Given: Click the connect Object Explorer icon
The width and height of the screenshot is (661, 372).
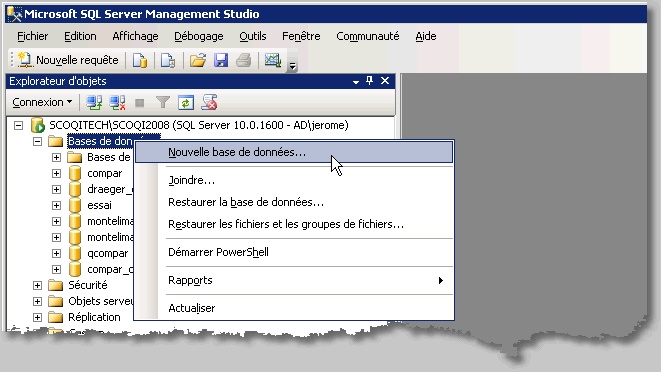Looking at the screenshot, I should [94, 102].
